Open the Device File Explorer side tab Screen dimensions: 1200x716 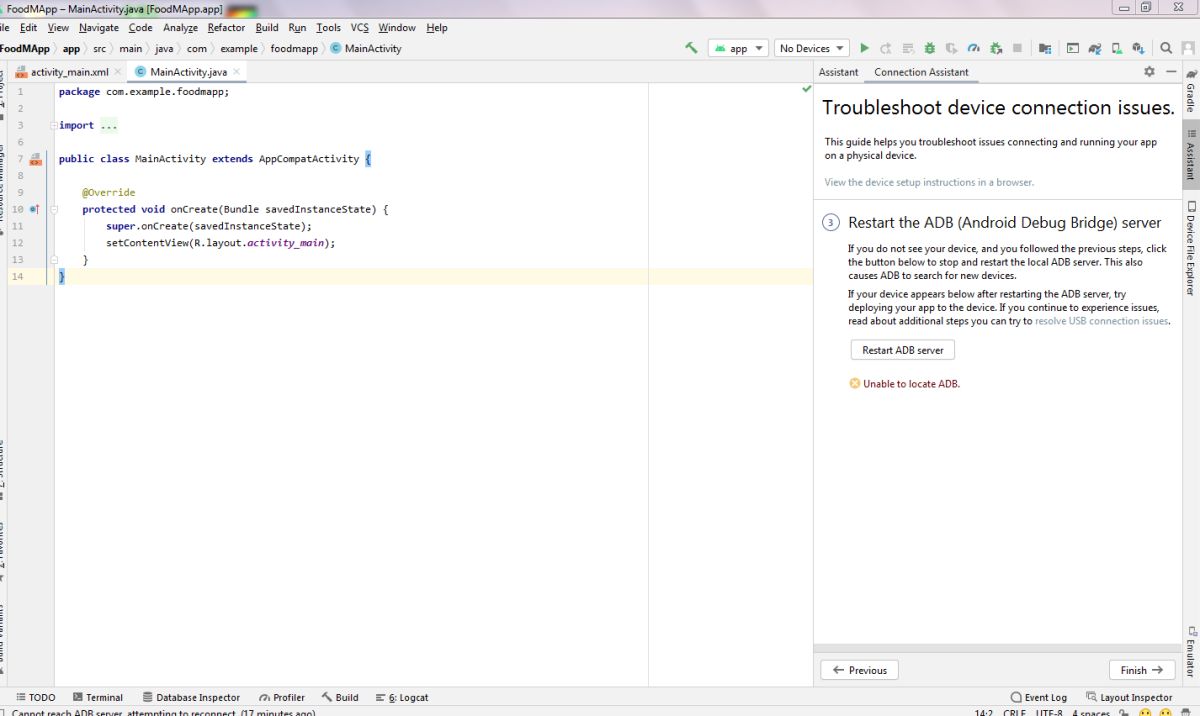tap(1190, 248)
